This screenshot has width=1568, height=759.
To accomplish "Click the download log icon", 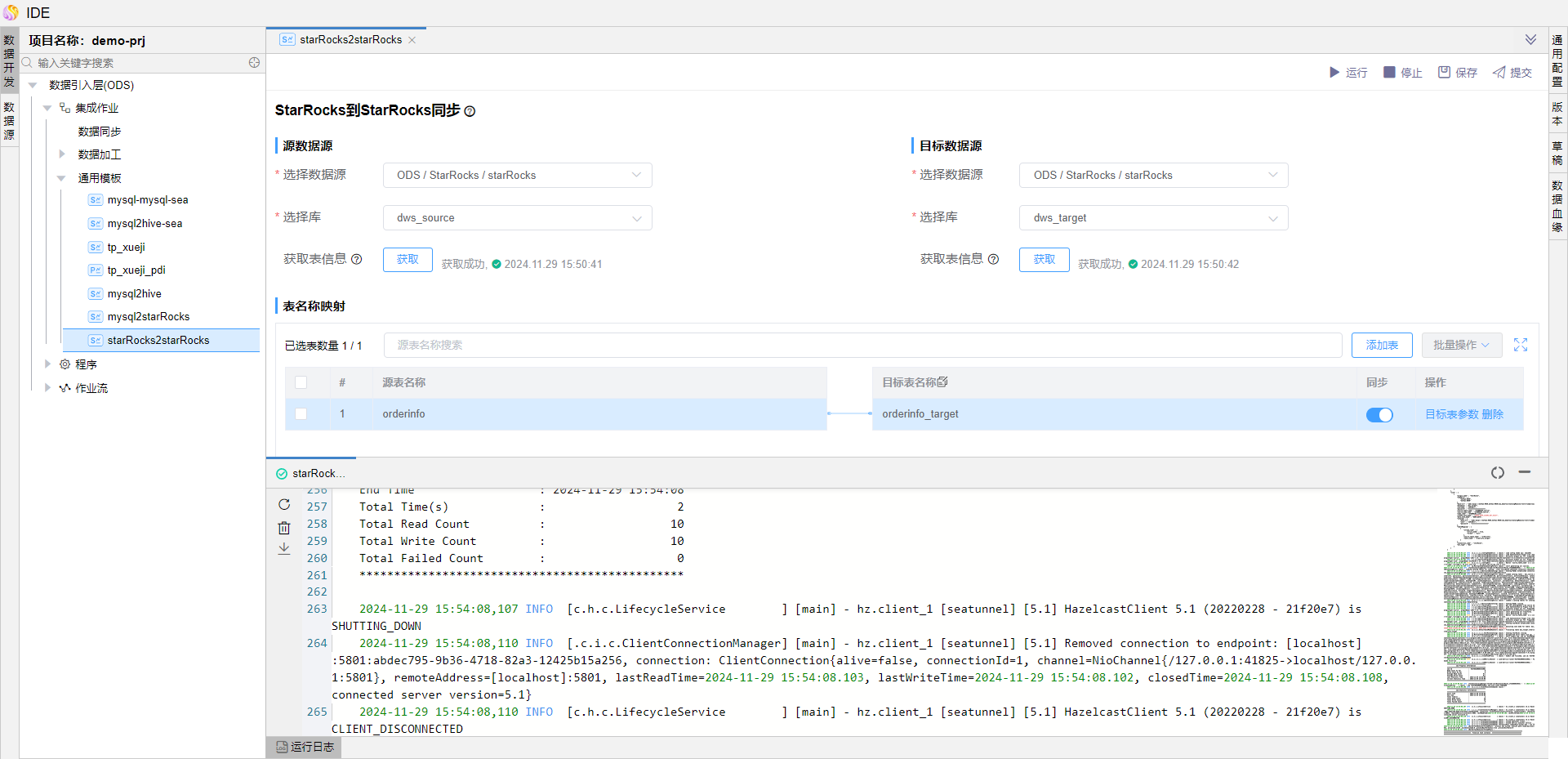I will 284,549.
